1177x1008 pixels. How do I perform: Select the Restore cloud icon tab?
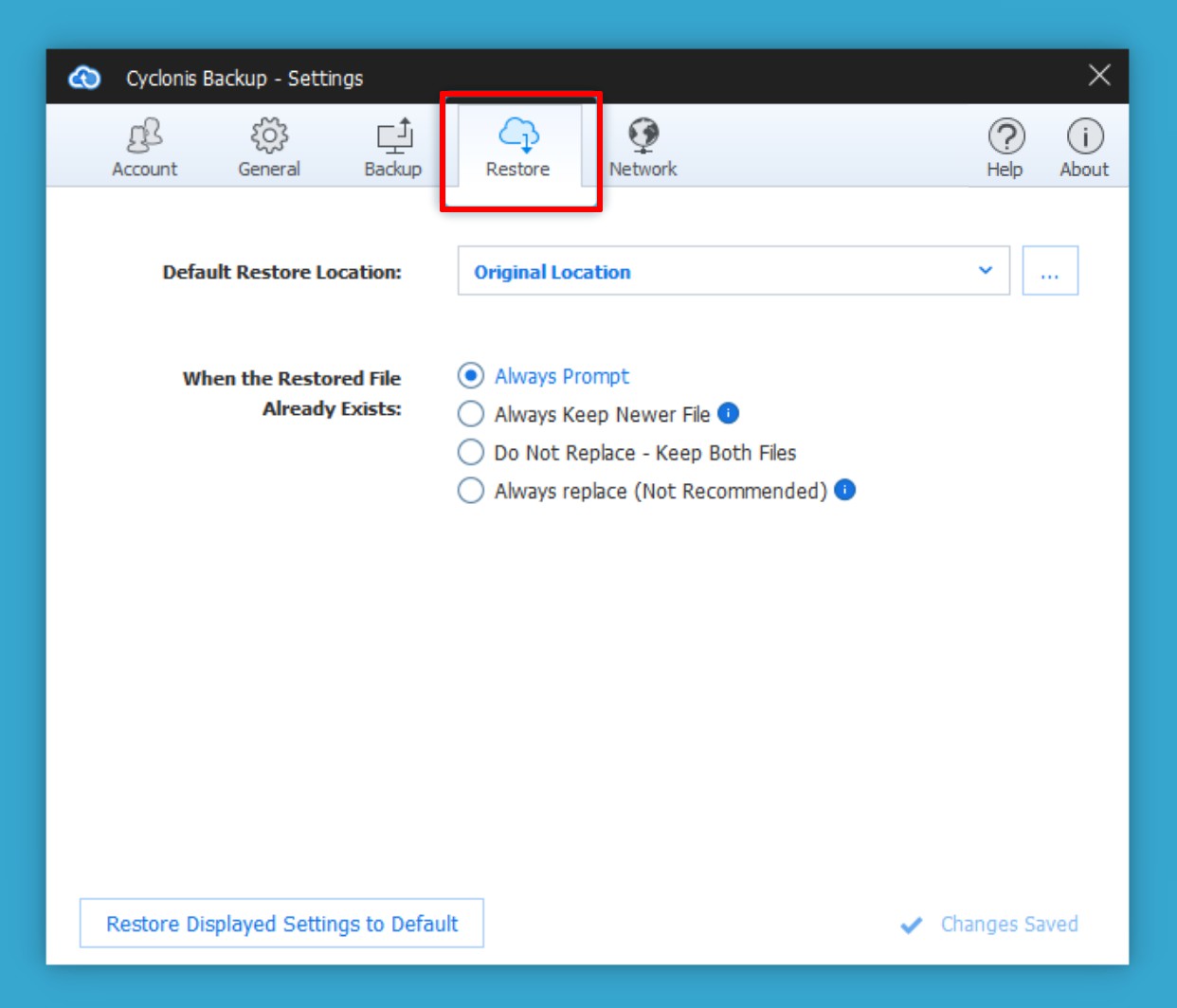coord(518,137)
